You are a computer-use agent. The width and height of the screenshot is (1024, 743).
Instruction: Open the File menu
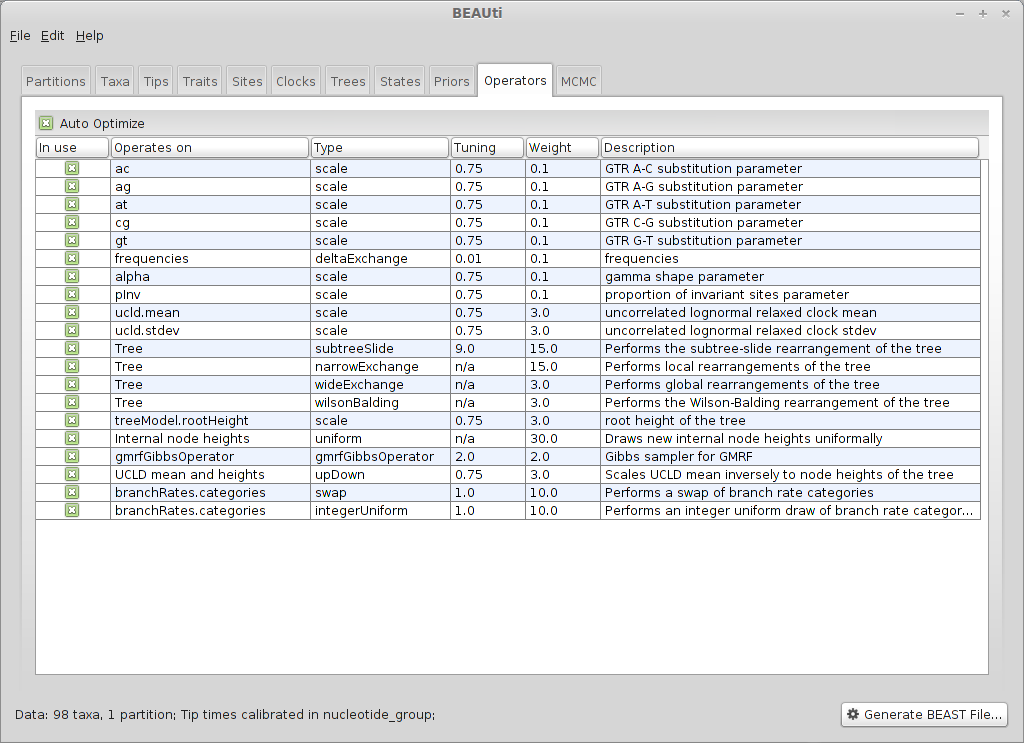tap(20, 36)
